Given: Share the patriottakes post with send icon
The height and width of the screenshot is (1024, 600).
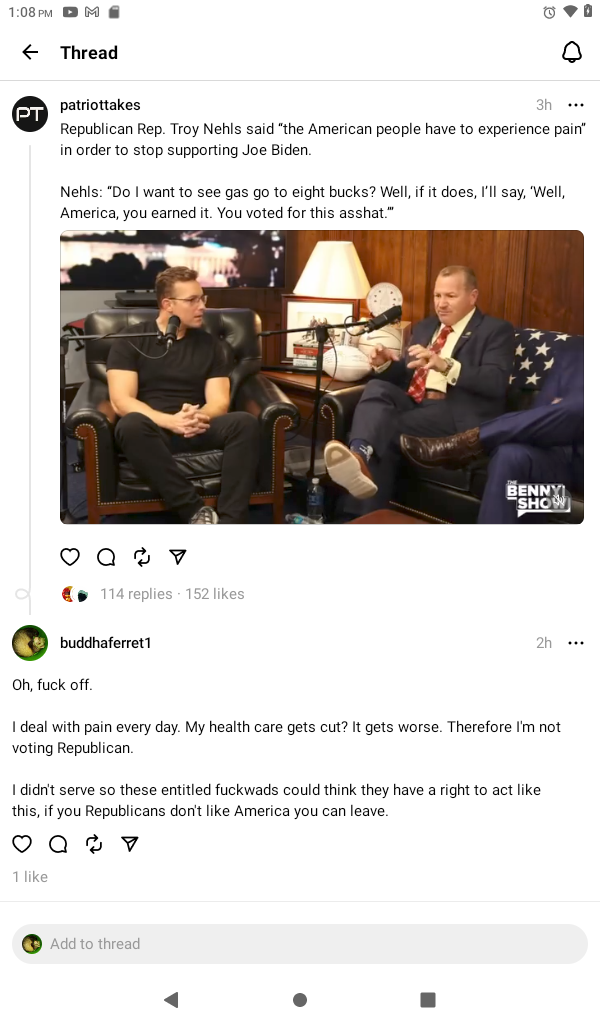Looking at the screenshot, I should (178, 556).
